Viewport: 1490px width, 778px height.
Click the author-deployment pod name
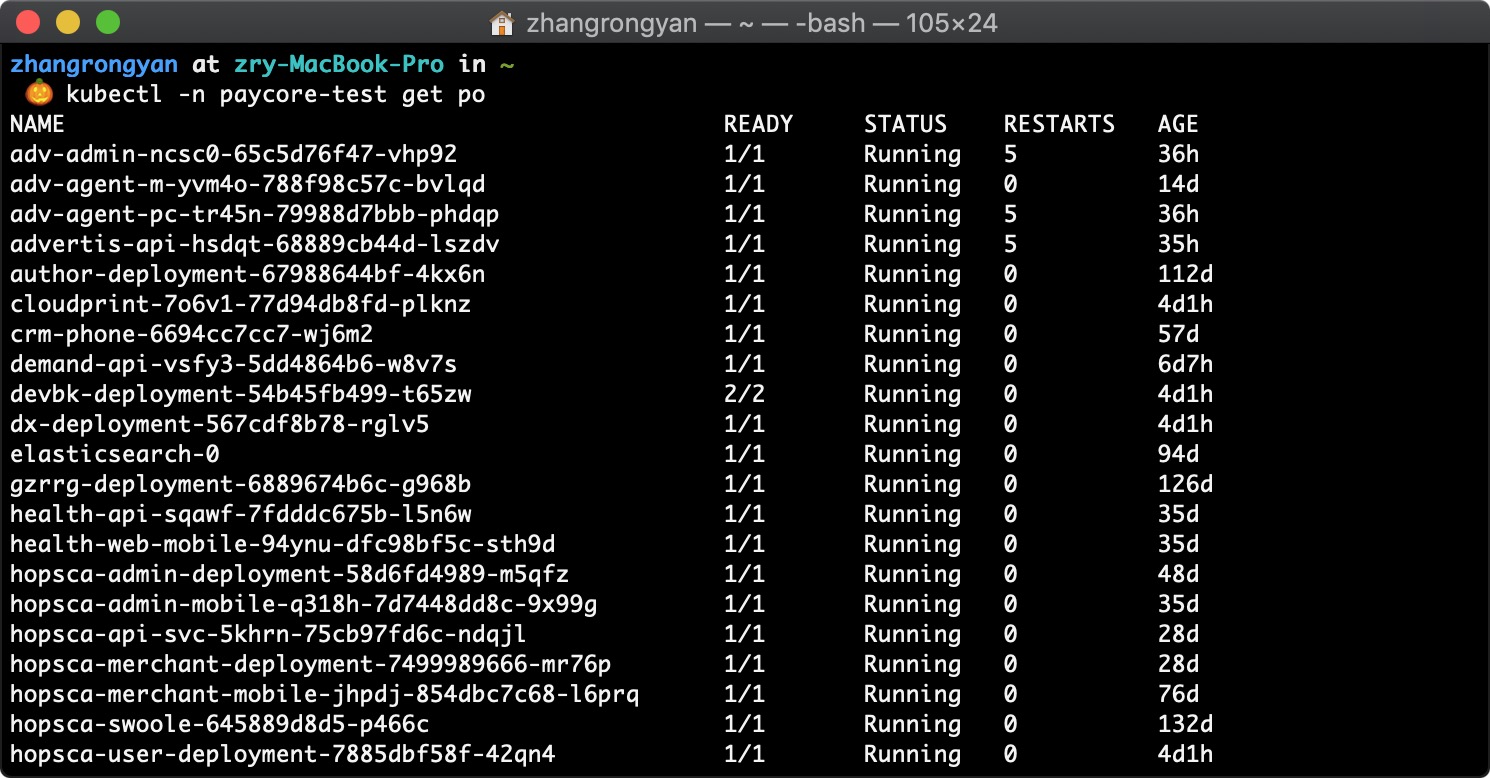(247, 274)
